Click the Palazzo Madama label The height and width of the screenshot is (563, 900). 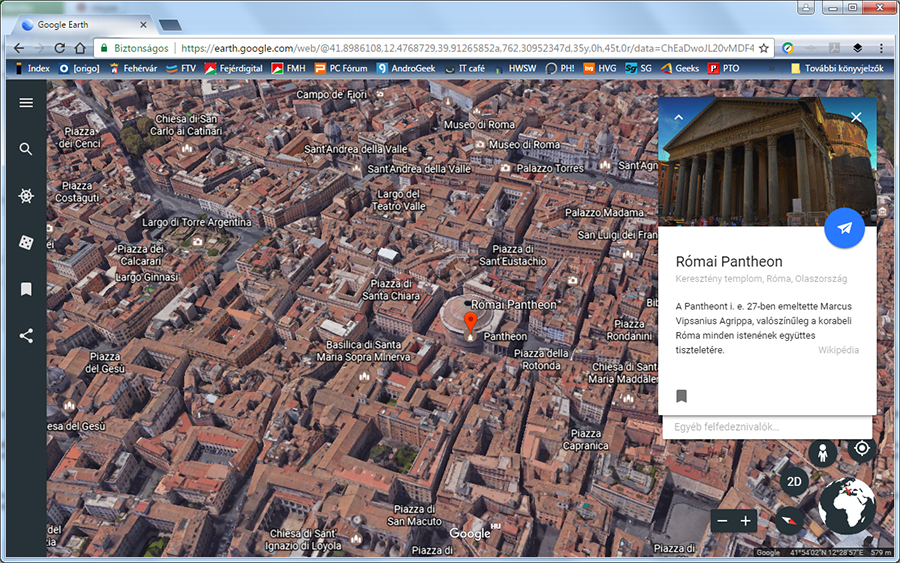604,212
